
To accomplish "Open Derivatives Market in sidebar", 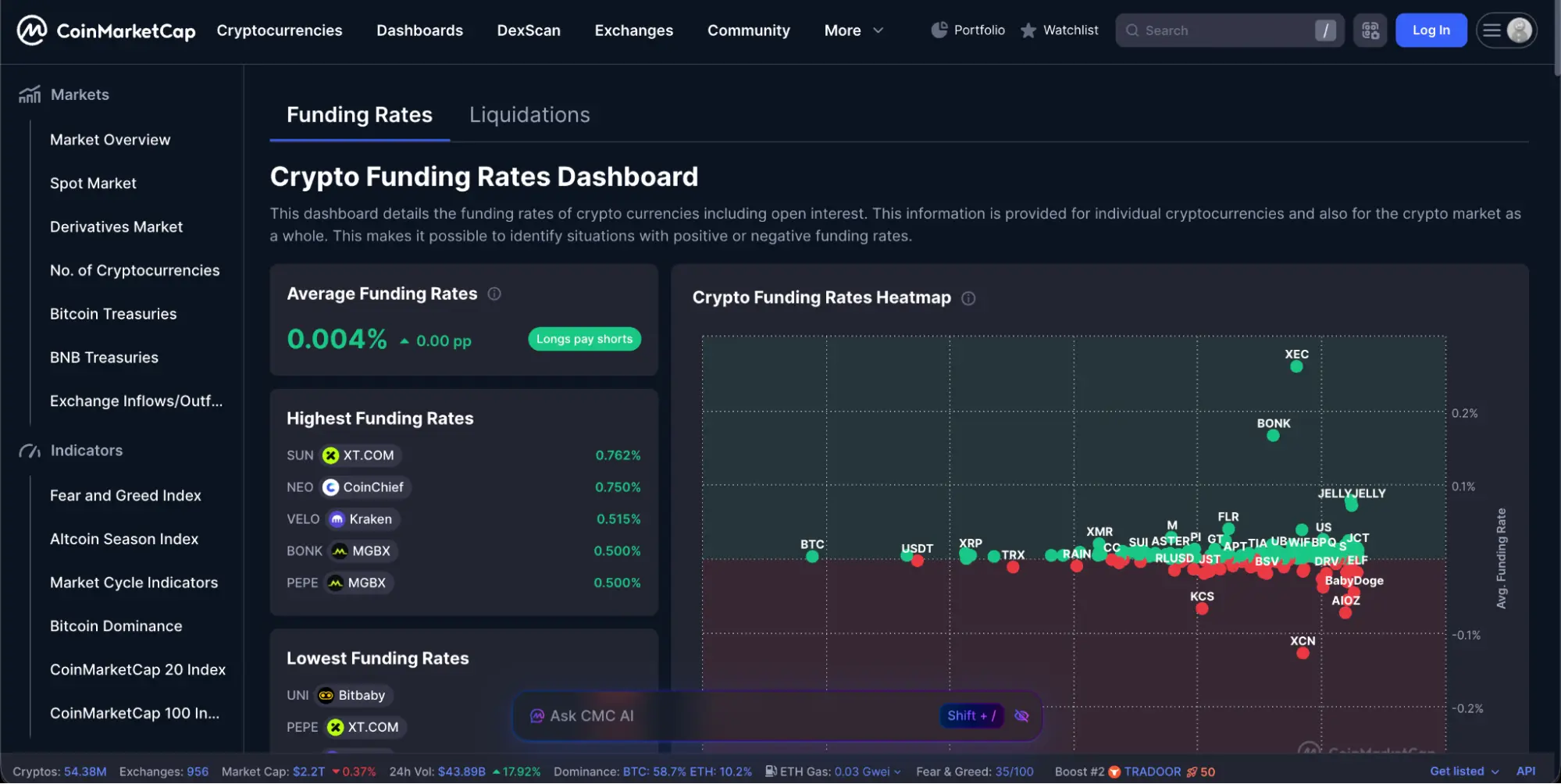I will pos(116,227).
